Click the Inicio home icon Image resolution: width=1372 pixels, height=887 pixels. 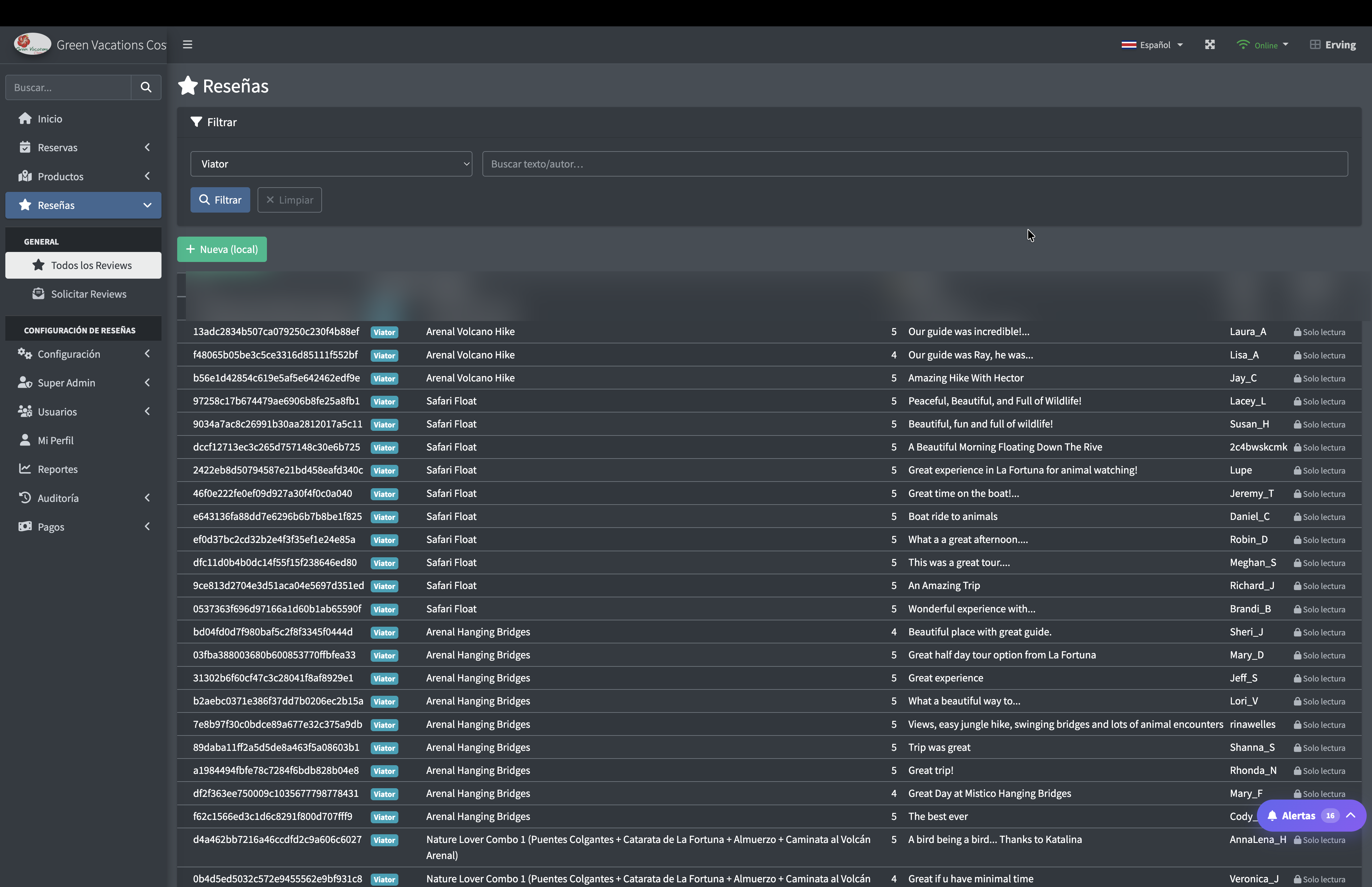tap(25, 118)
